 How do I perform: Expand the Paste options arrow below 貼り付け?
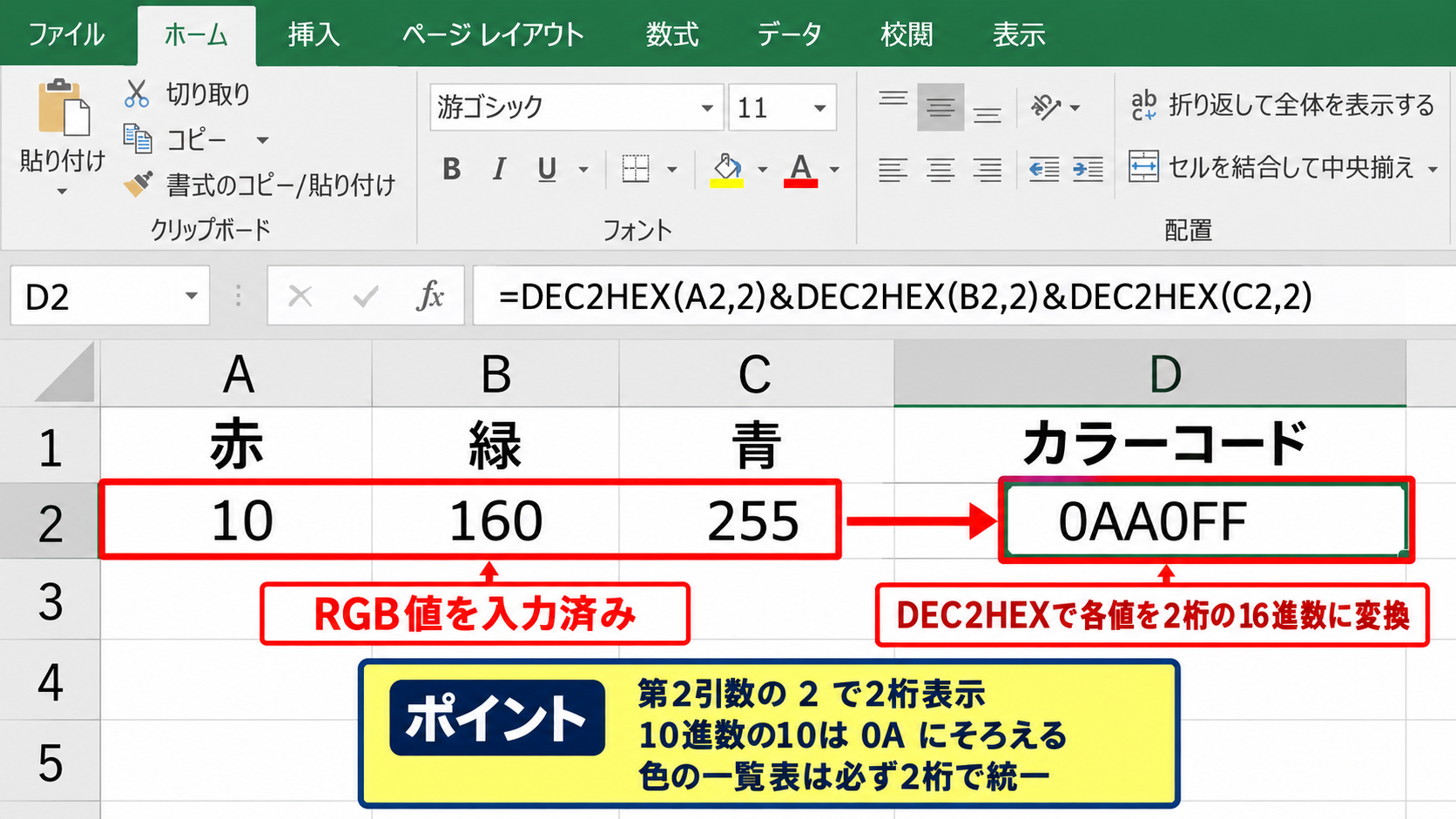click(62, 191)
